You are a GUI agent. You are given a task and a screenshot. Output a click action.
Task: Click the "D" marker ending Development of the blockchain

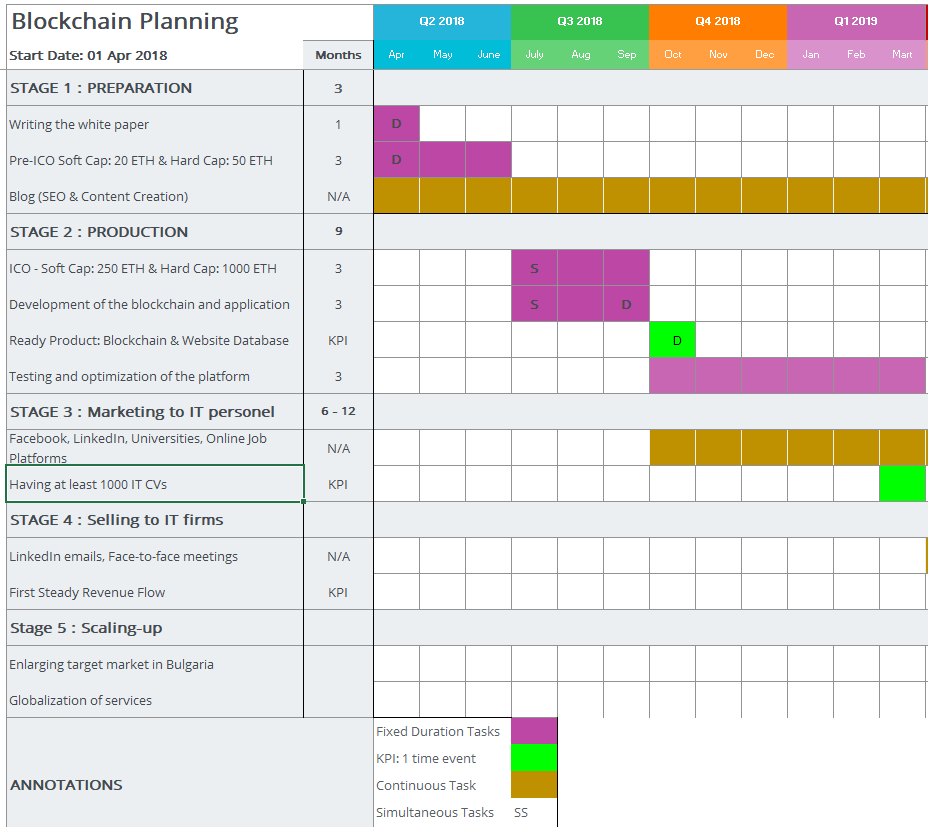626,304
